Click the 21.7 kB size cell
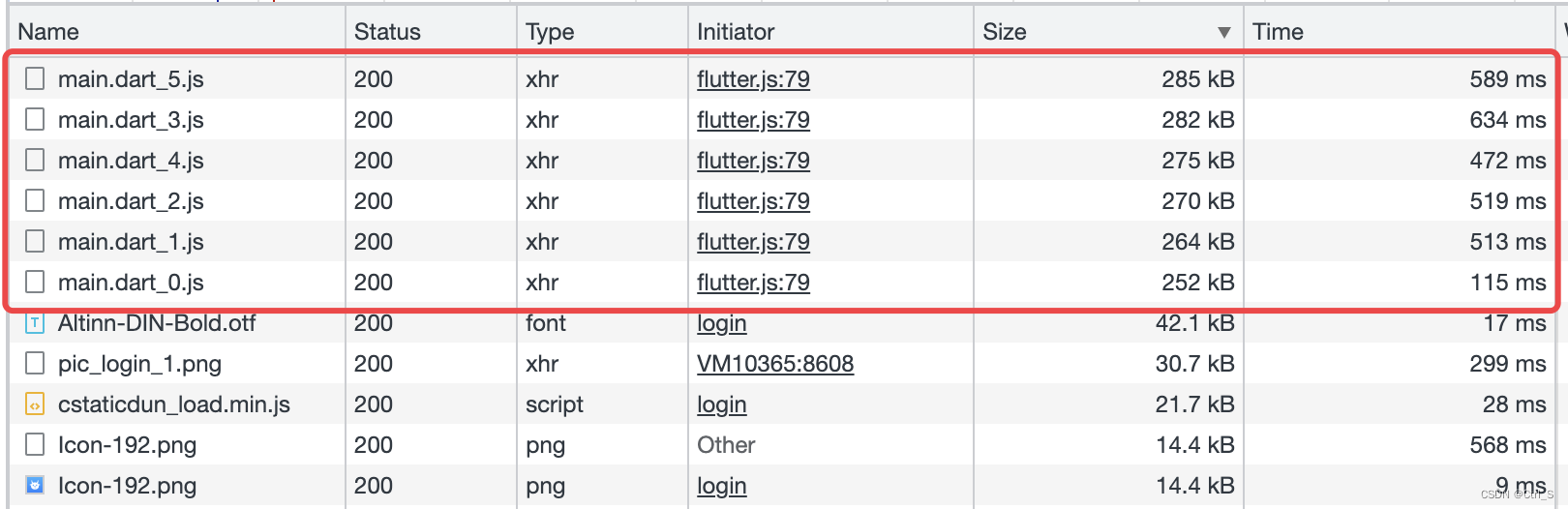 1195,404
